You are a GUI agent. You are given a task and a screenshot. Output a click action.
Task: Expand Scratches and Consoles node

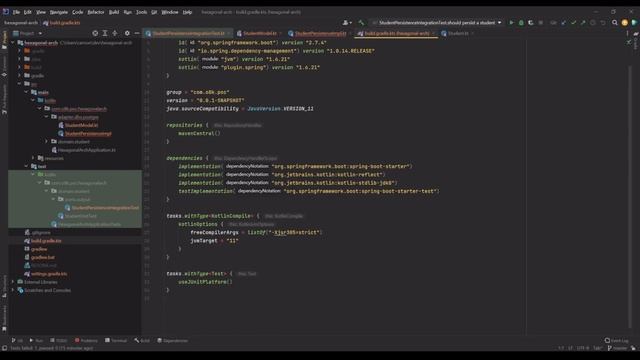pos(13,290)
